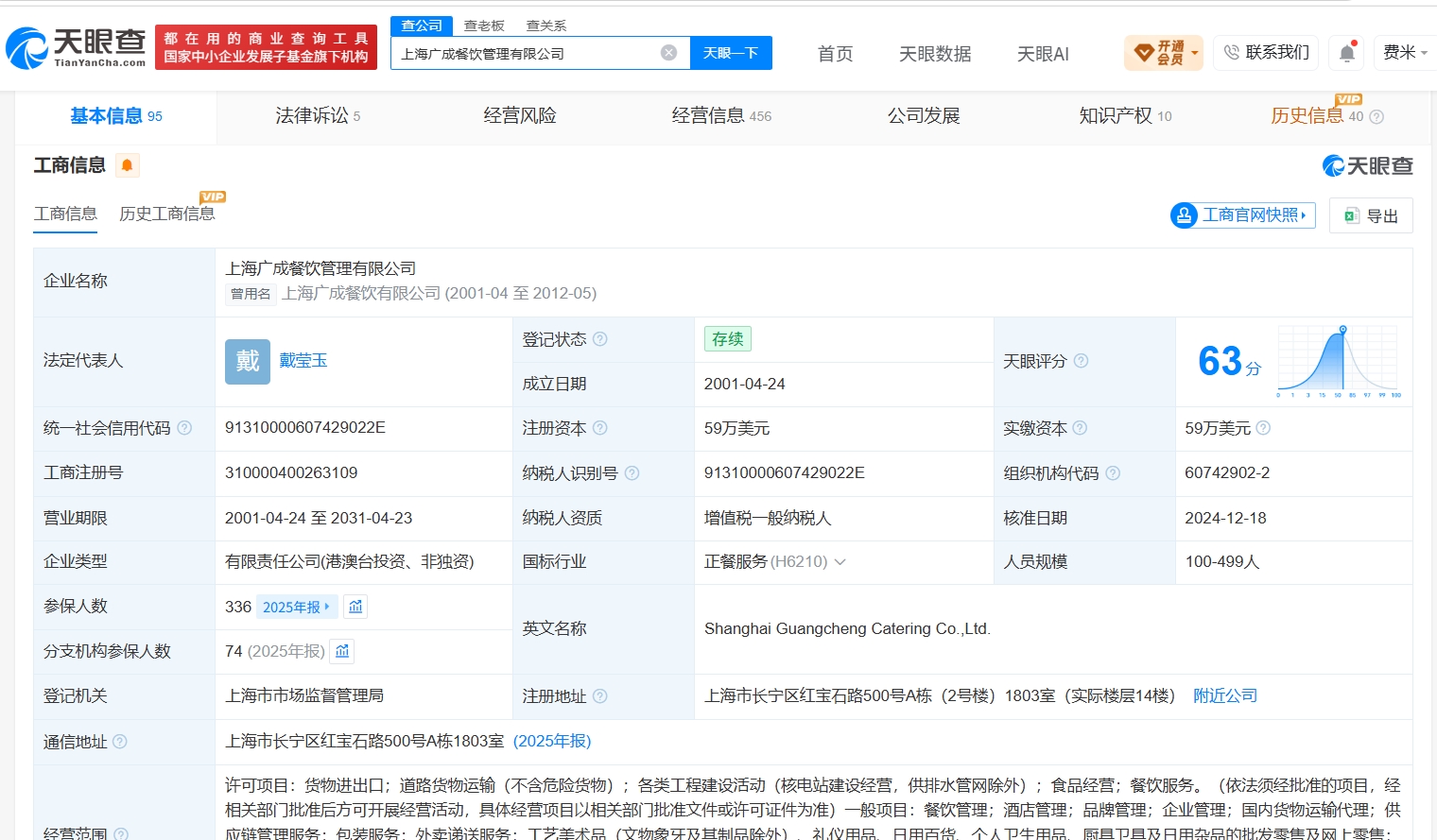Open the 经营风险 tab

[520, 116]
